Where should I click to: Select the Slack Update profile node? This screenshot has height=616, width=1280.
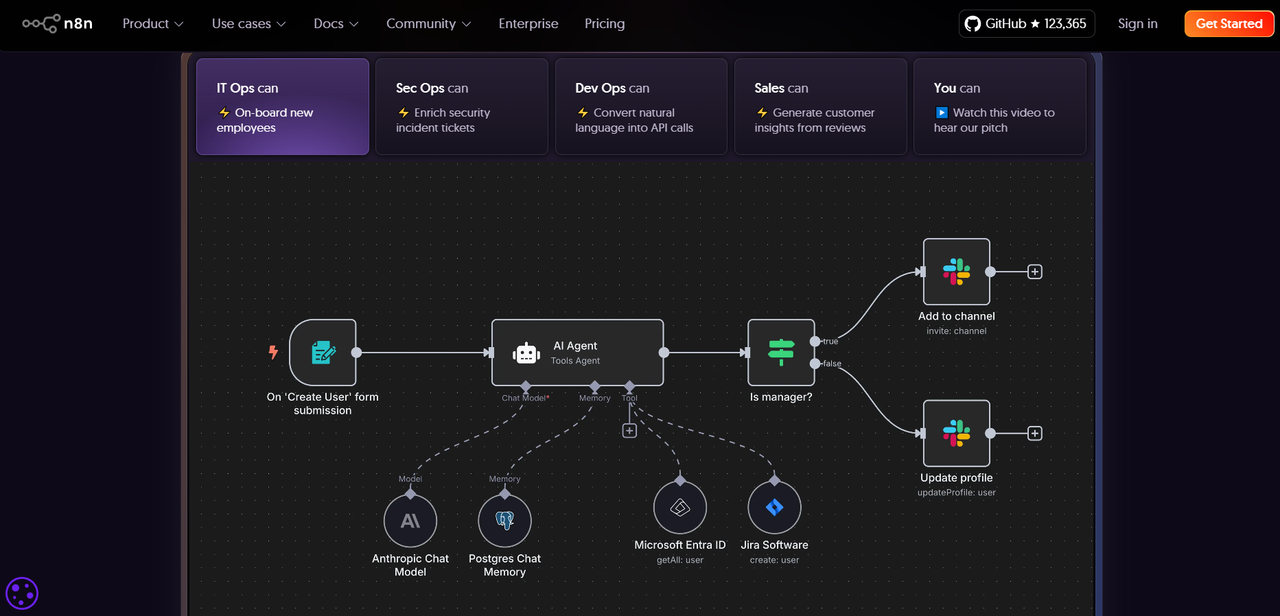point(957,433)
